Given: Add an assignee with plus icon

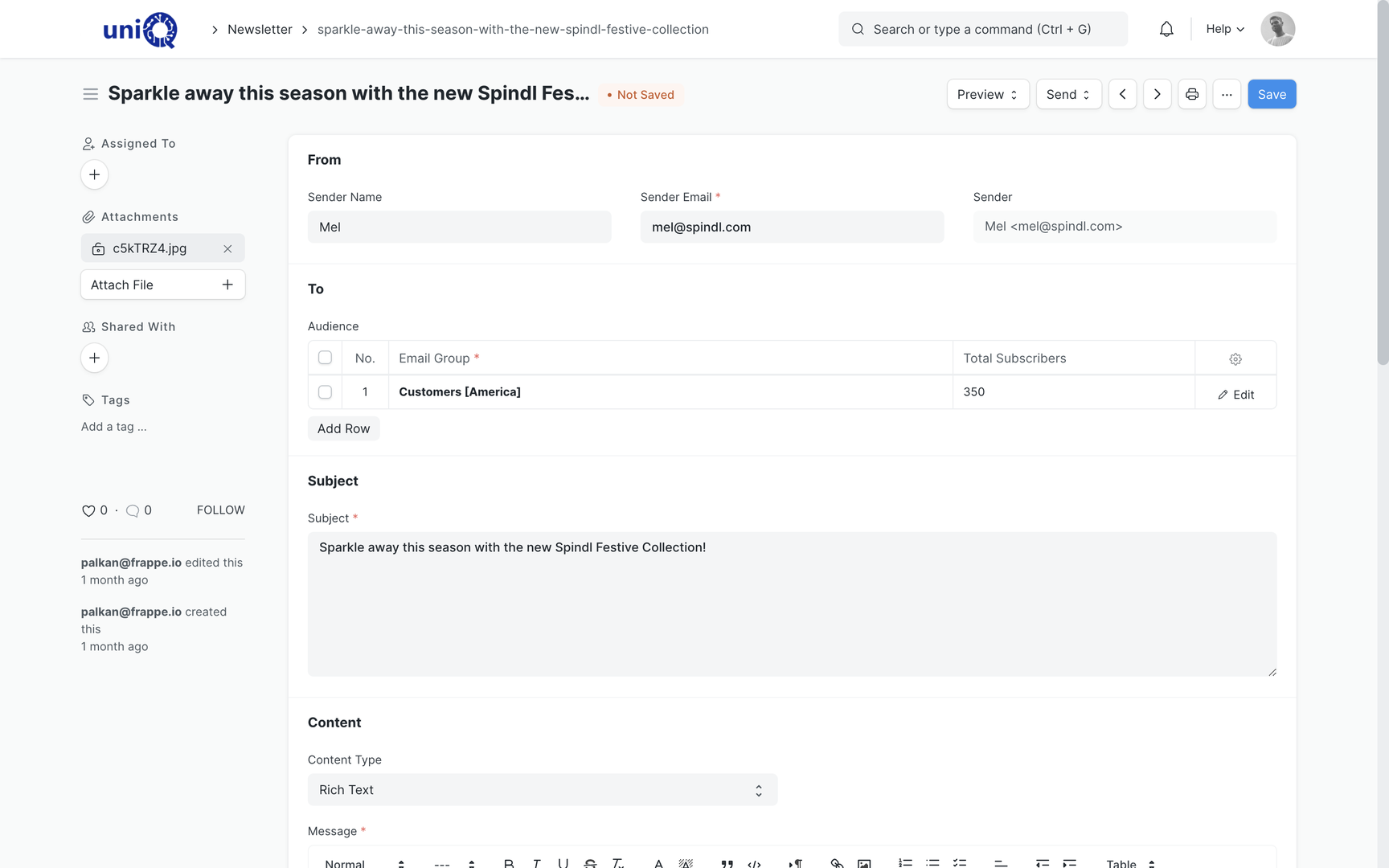Looking at the screenshot, I should click(x=95, y=174).
